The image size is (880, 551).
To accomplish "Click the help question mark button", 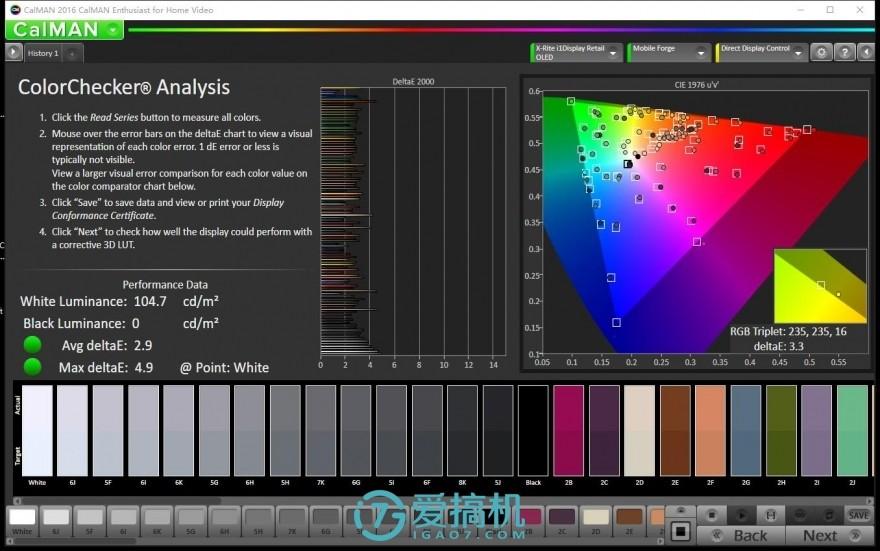I will pyautogui.click(x=845, y=53).
